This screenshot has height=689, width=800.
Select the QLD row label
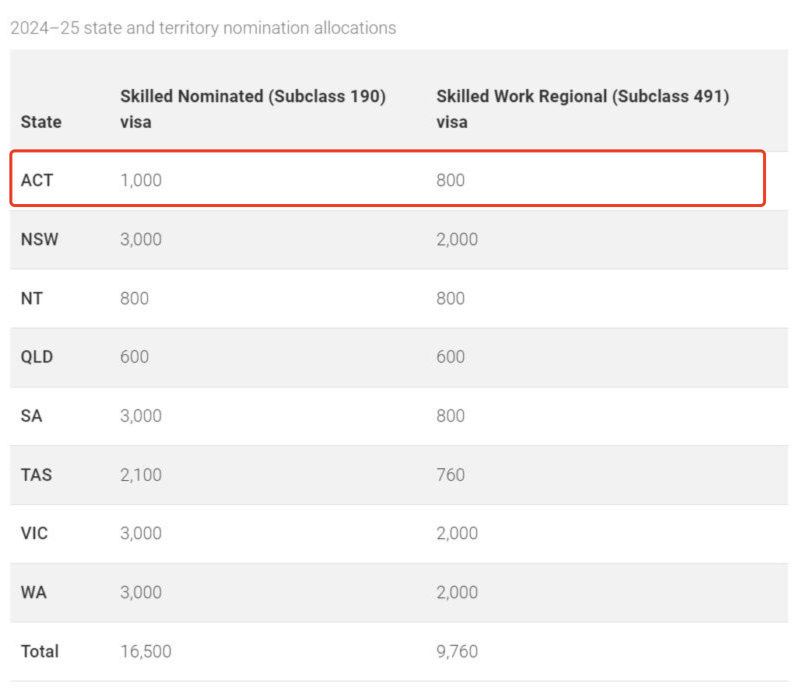tap(39, 357)
